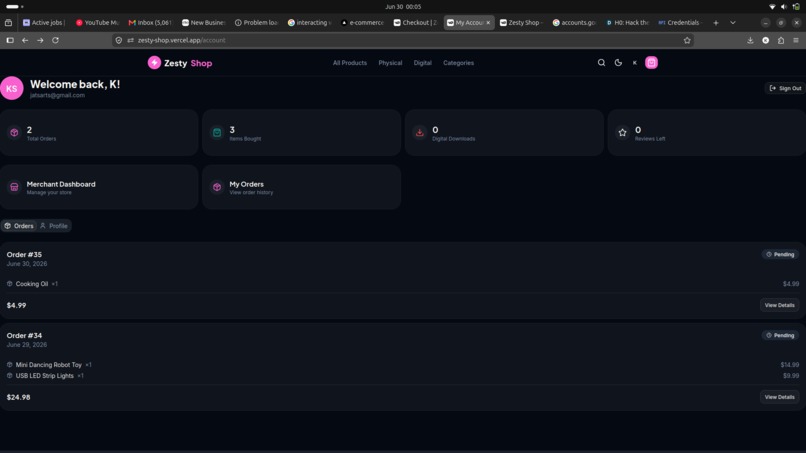Switch to the Orders tab

click(19, 226)
